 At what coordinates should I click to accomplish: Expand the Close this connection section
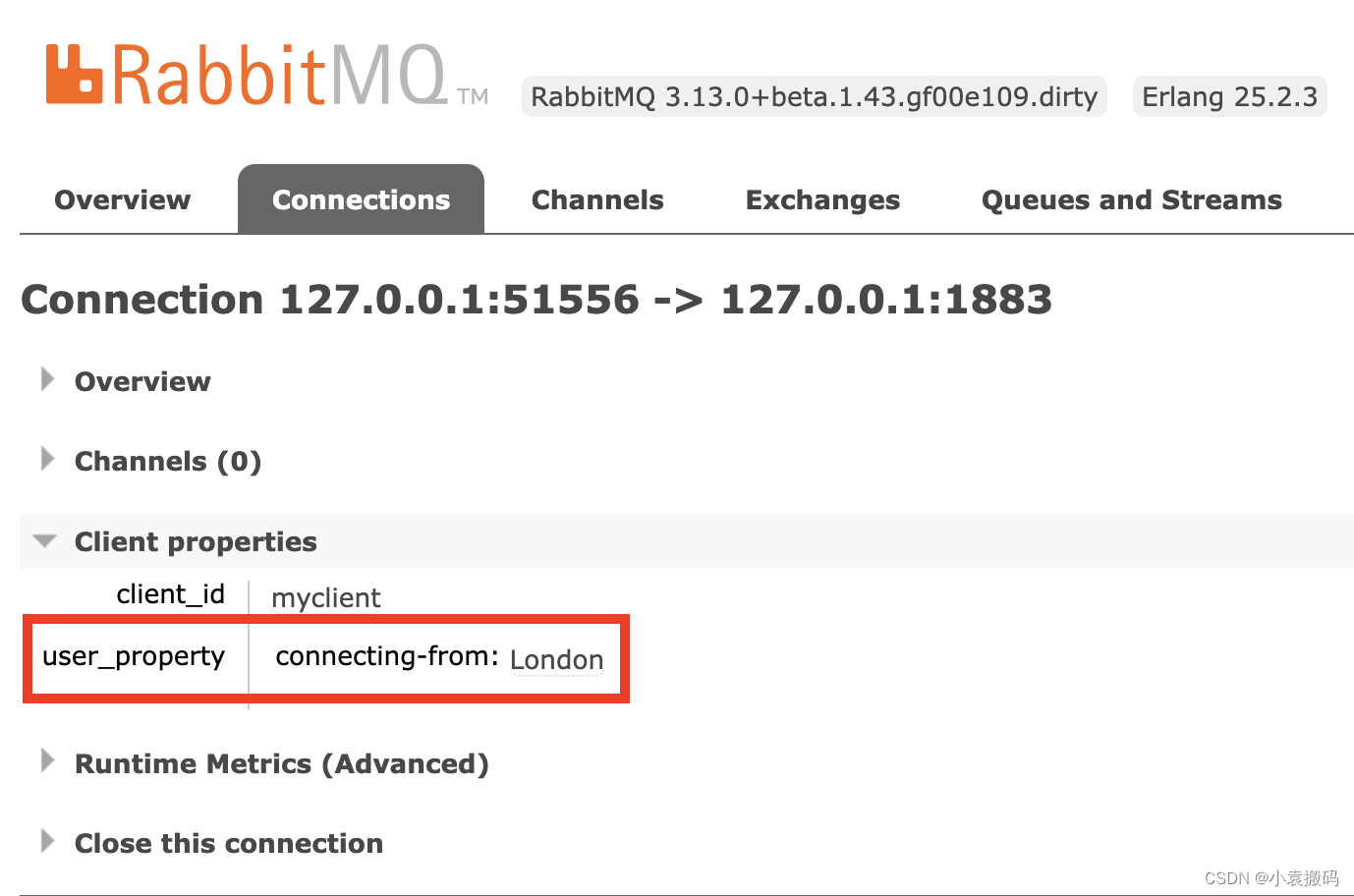click(228, 843)
